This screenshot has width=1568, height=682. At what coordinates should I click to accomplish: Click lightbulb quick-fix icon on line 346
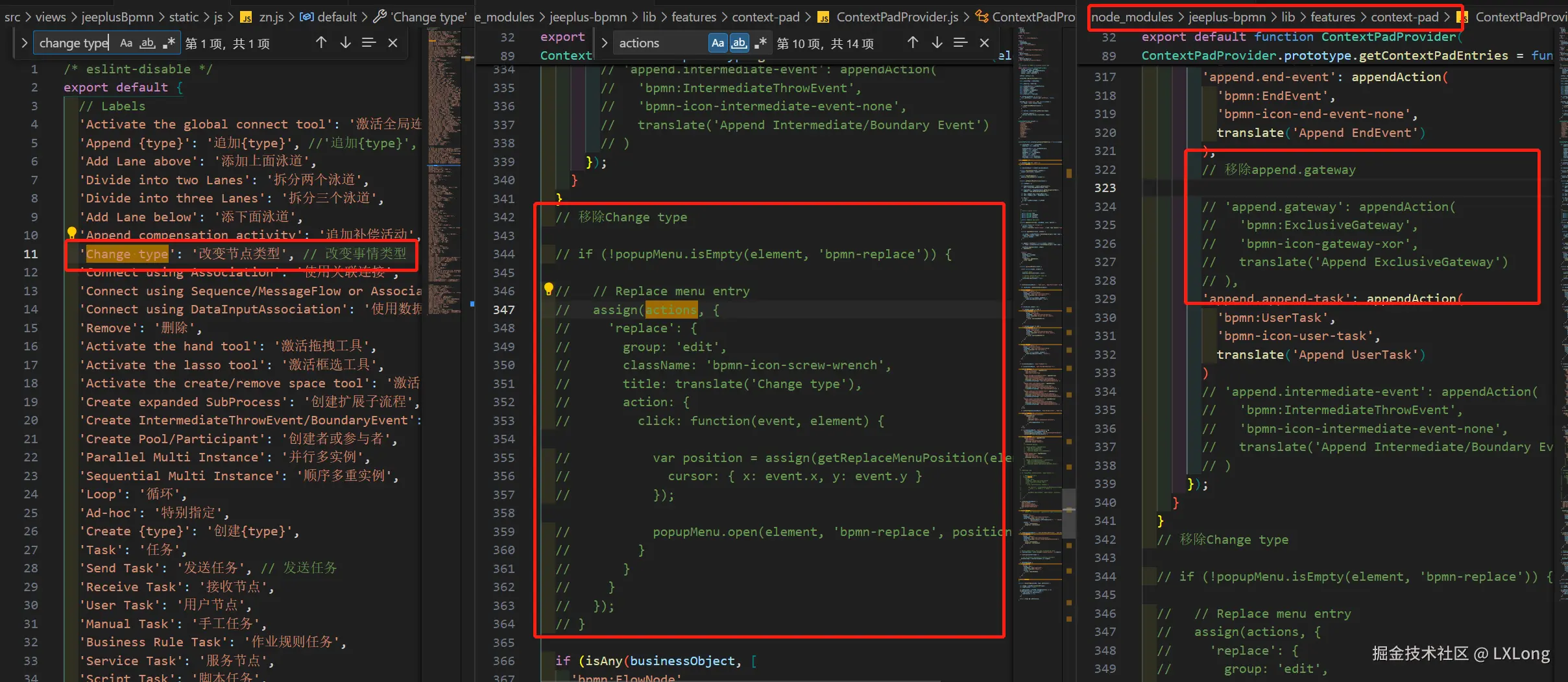(x=548, y=289)
